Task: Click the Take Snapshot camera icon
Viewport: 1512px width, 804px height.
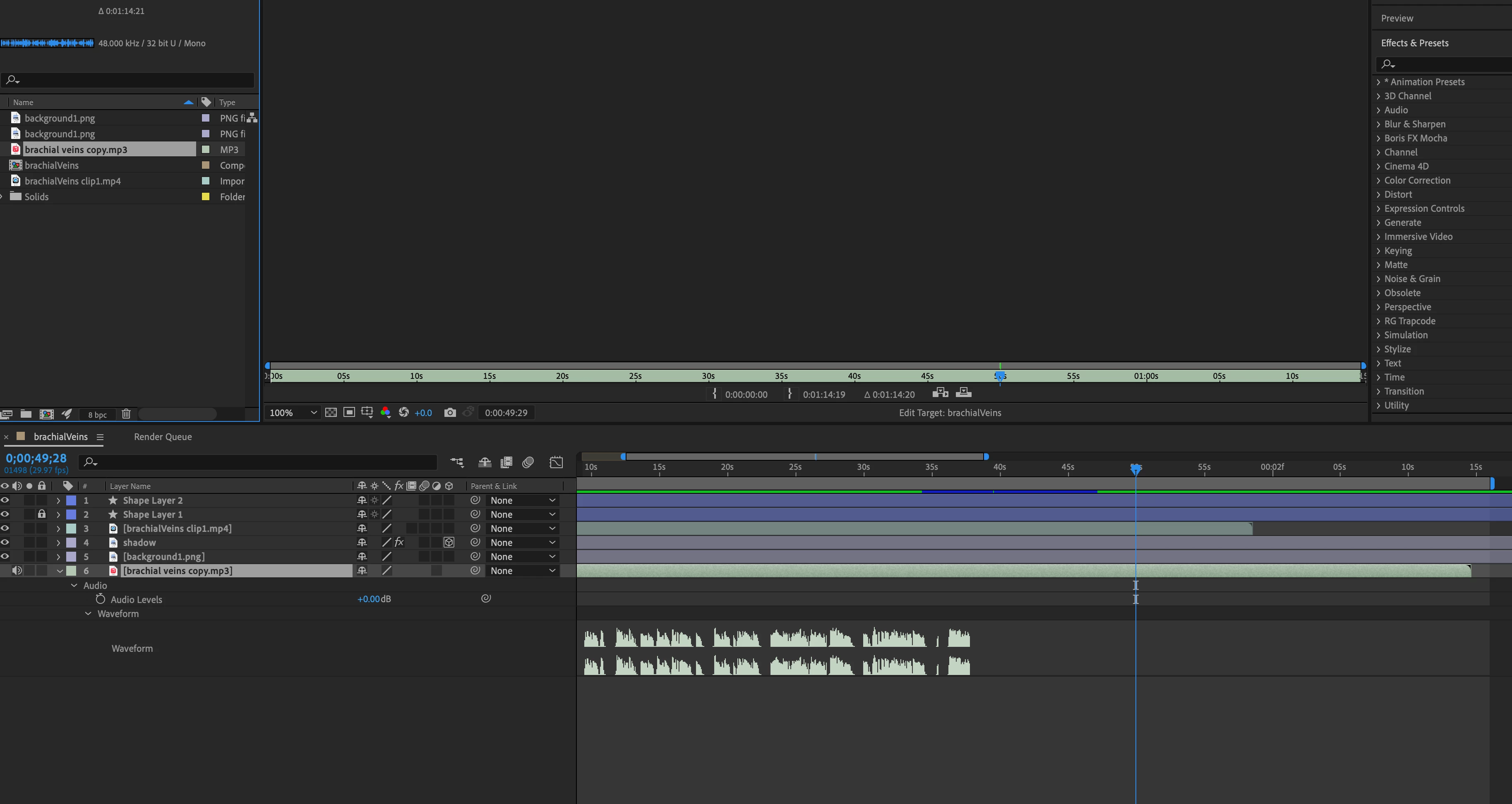Action: (450, 413)
